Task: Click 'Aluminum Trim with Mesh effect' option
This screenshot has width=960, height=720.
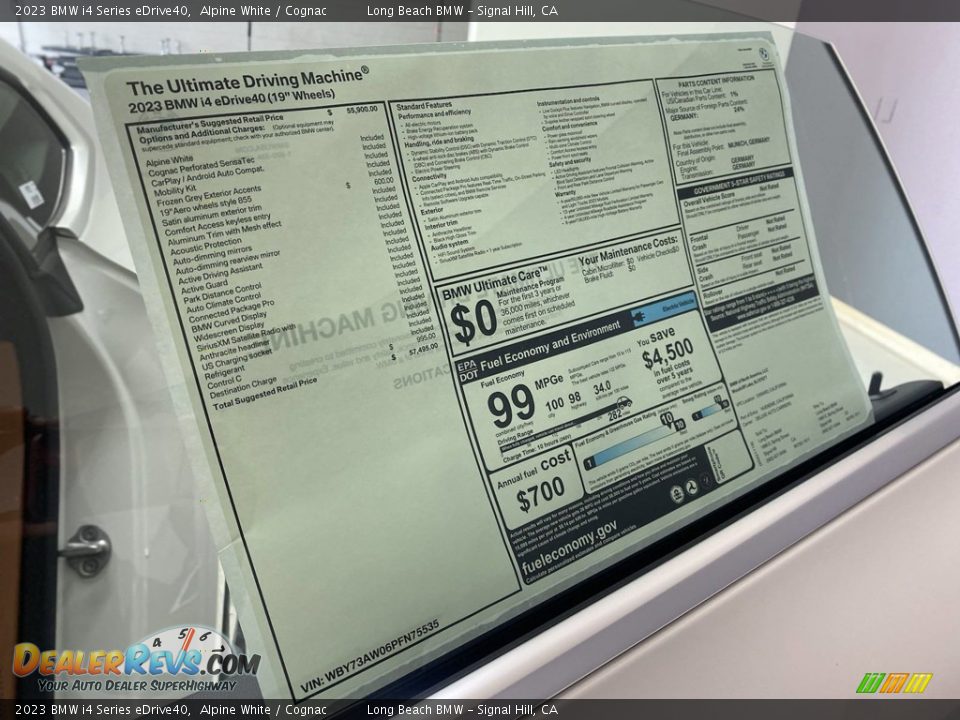Action: click(225, 233)
